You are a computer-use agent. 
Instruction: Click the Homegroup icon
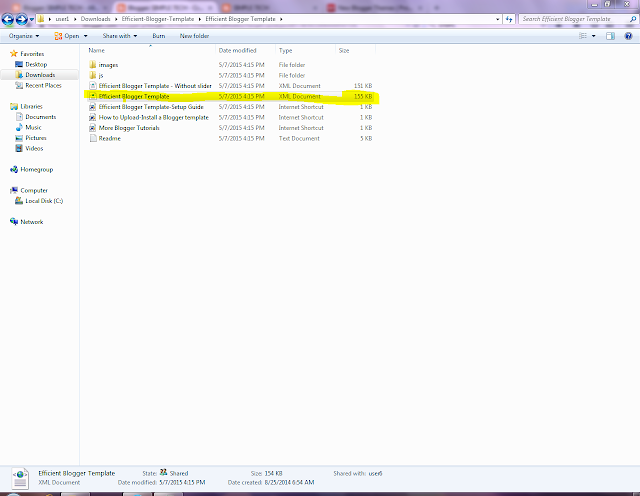(14, 169)
